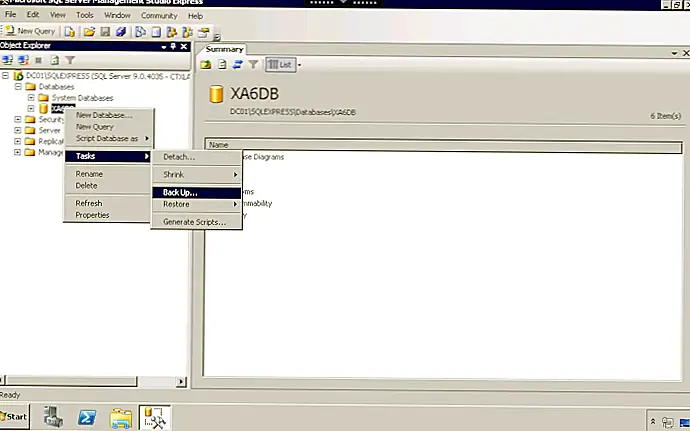
Task: Click Synchronize arrows icon in Summary toolbar
Action: pyautogui.click(x=237, y=65)
